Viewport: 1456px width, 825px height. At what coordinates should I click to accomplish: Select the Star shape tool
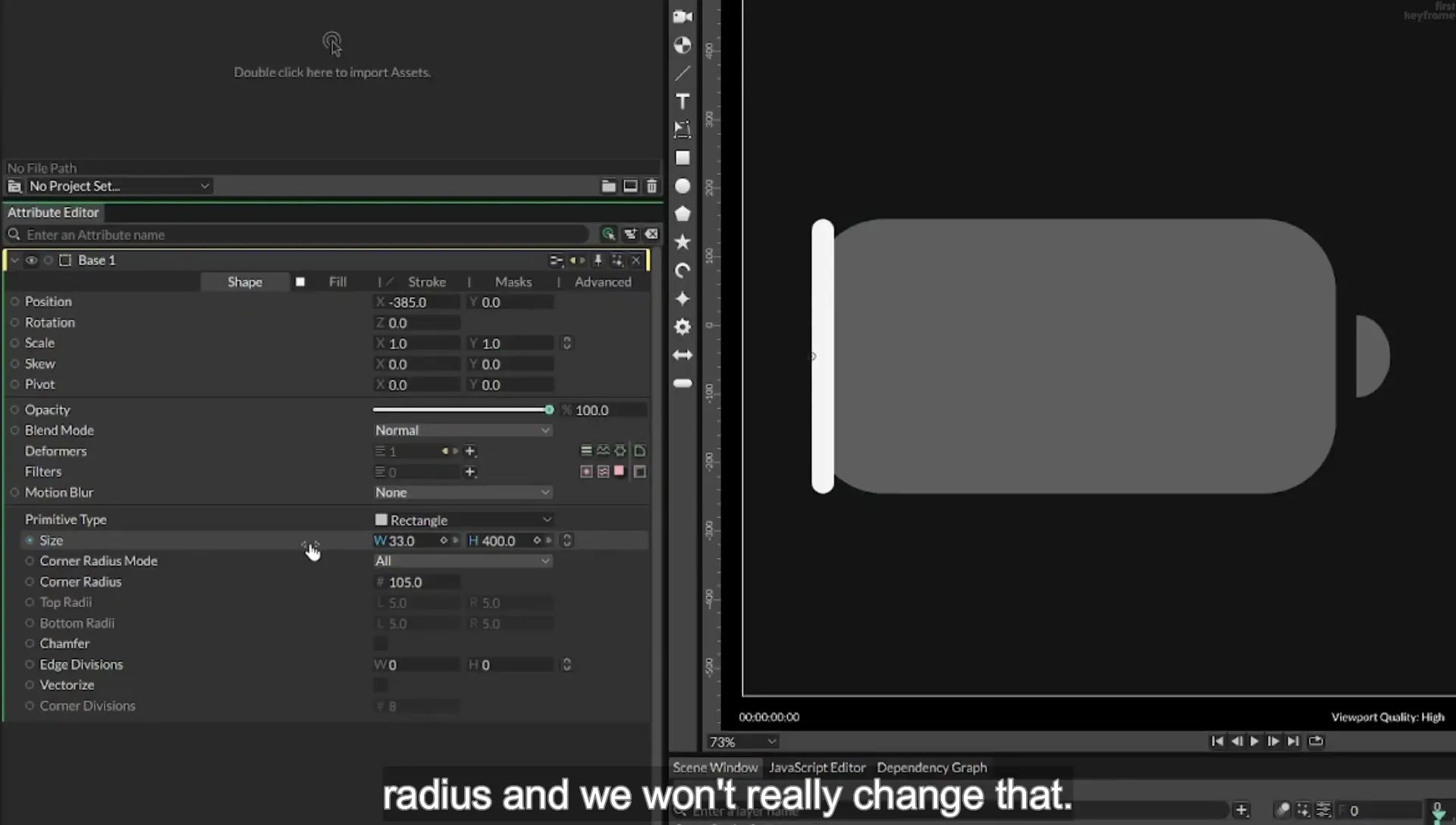682,242
